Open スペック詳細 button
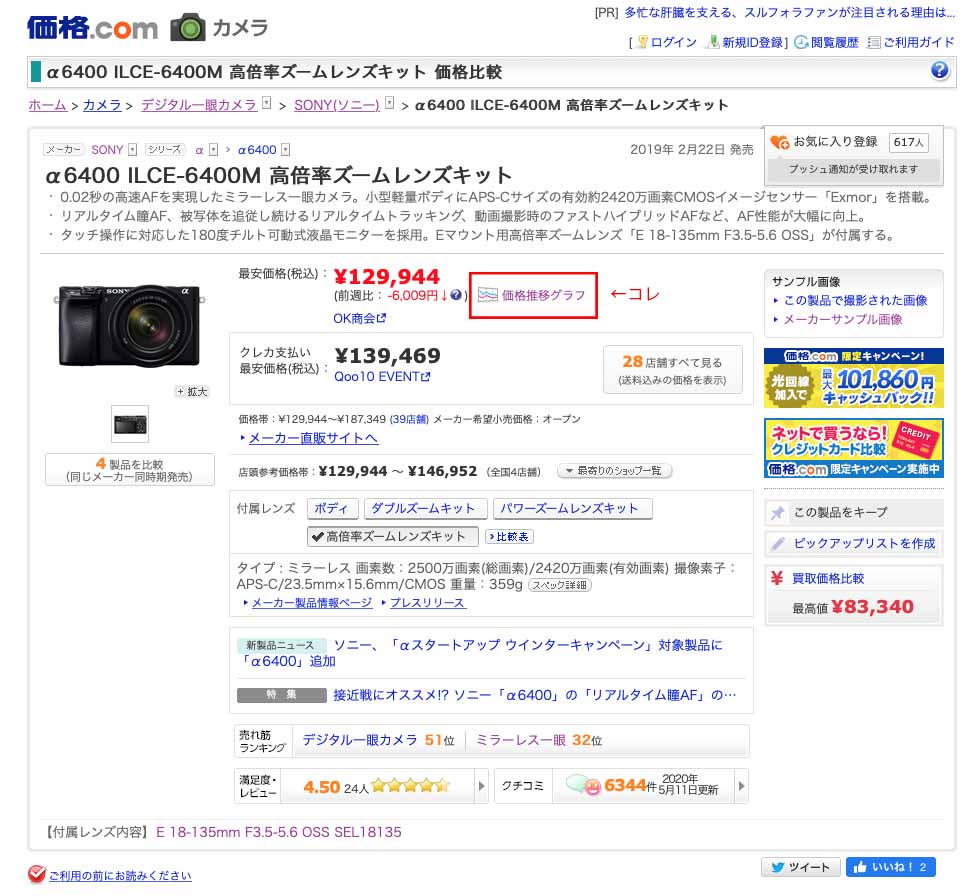 pos(559,585)
